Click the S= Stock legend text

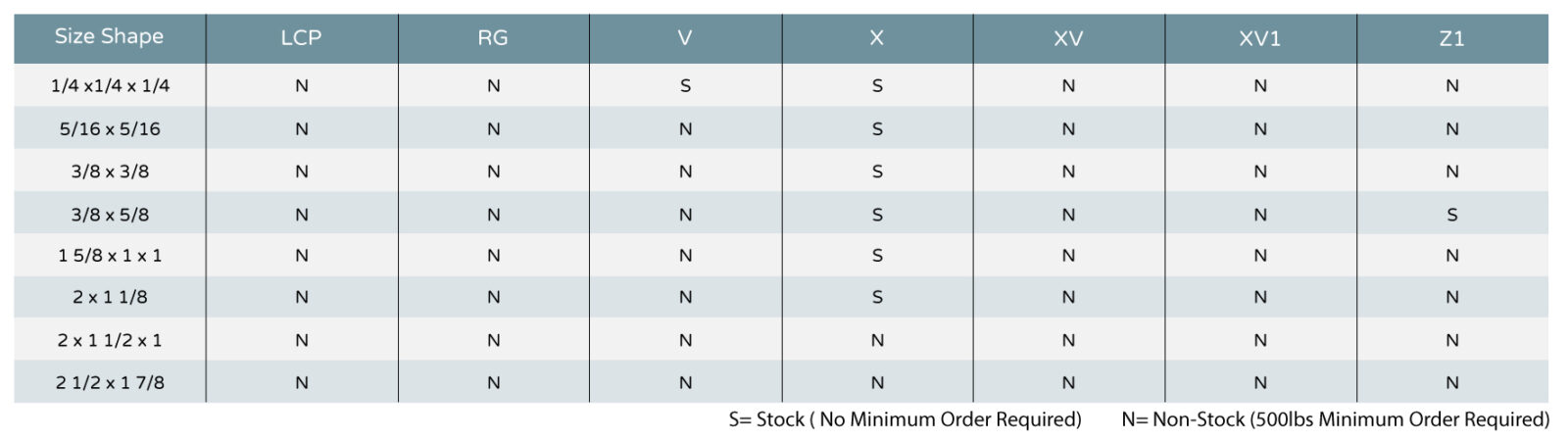tap(905, 419)
